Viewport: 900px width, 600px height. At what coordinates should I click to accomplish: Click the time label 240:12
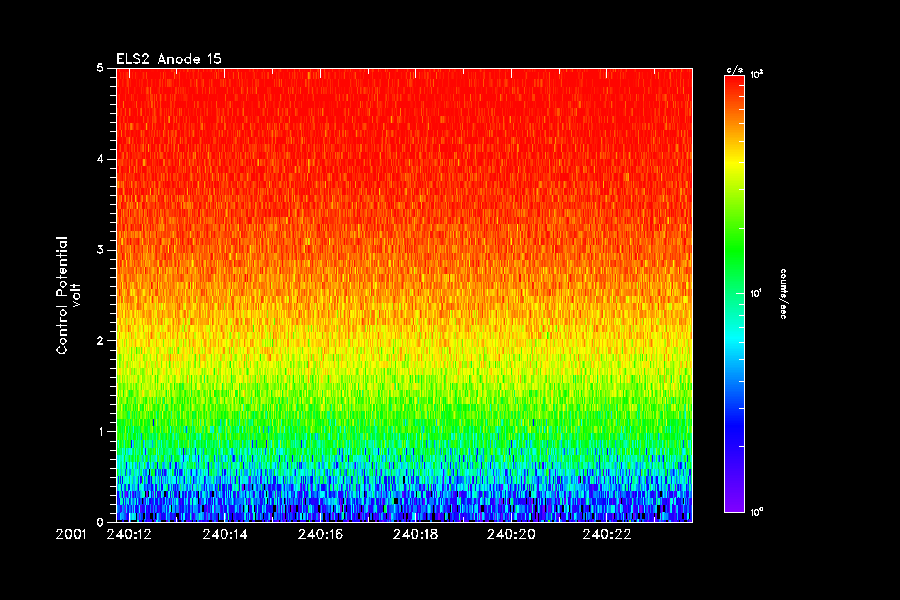129,535
